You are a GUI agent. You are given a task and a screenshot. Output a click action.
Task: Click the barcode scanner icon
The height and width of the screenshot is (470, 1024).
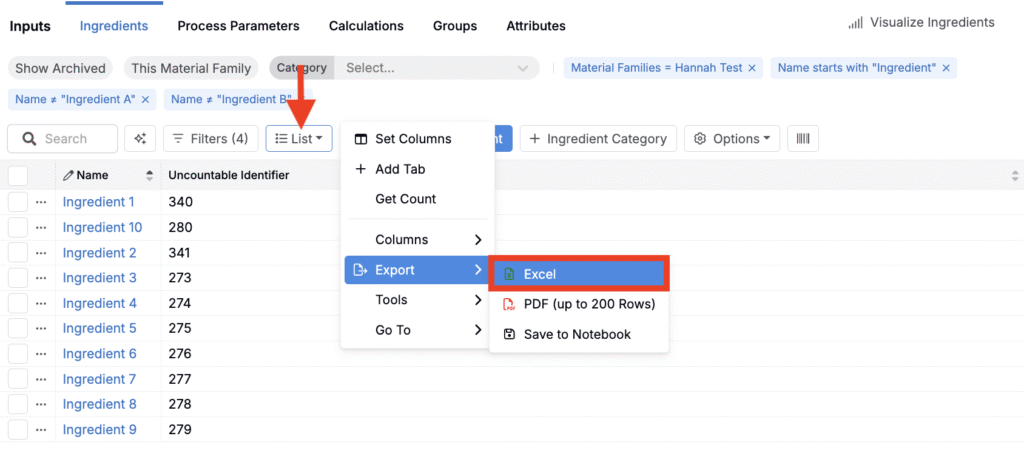pos(802,139)
